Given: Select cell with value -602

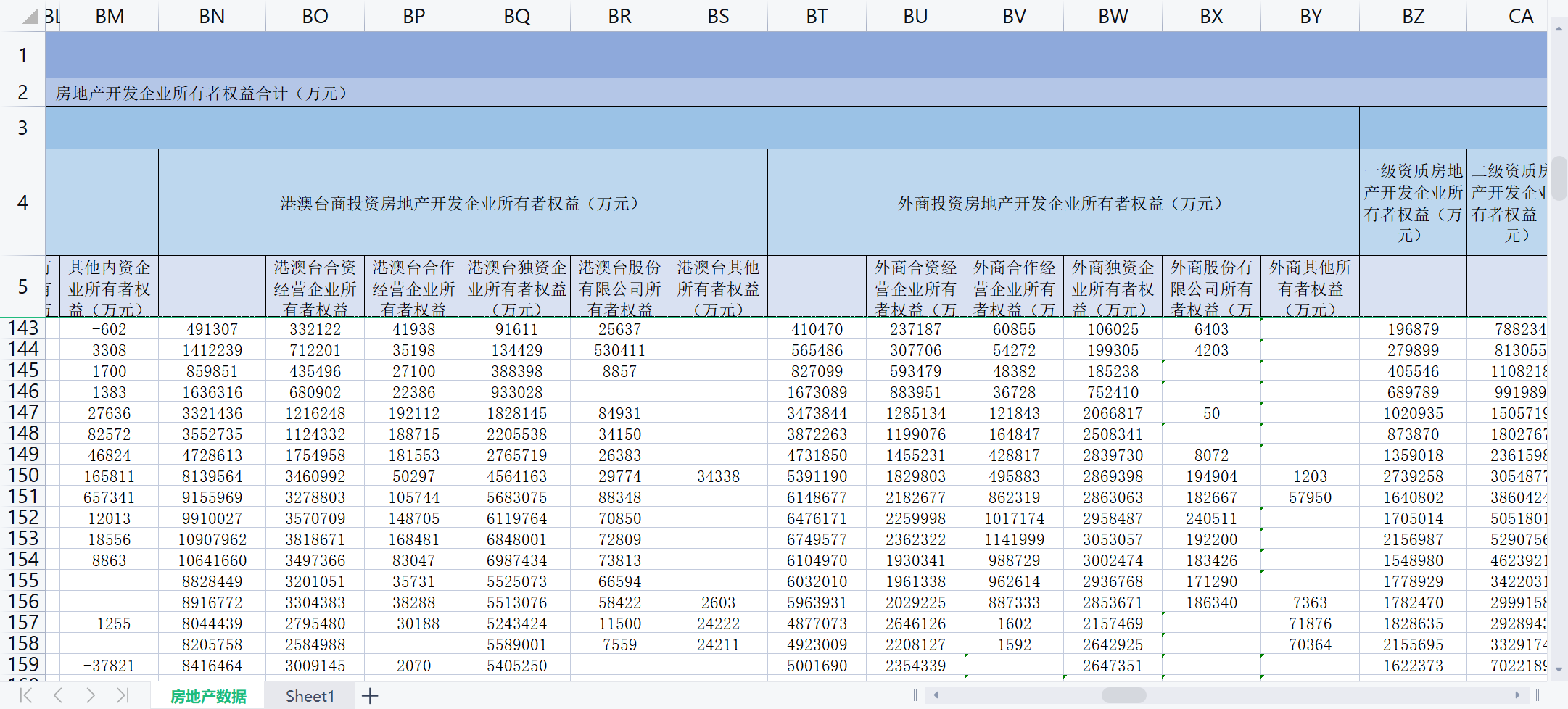Looking at the screenshot, I should [110, 329].
